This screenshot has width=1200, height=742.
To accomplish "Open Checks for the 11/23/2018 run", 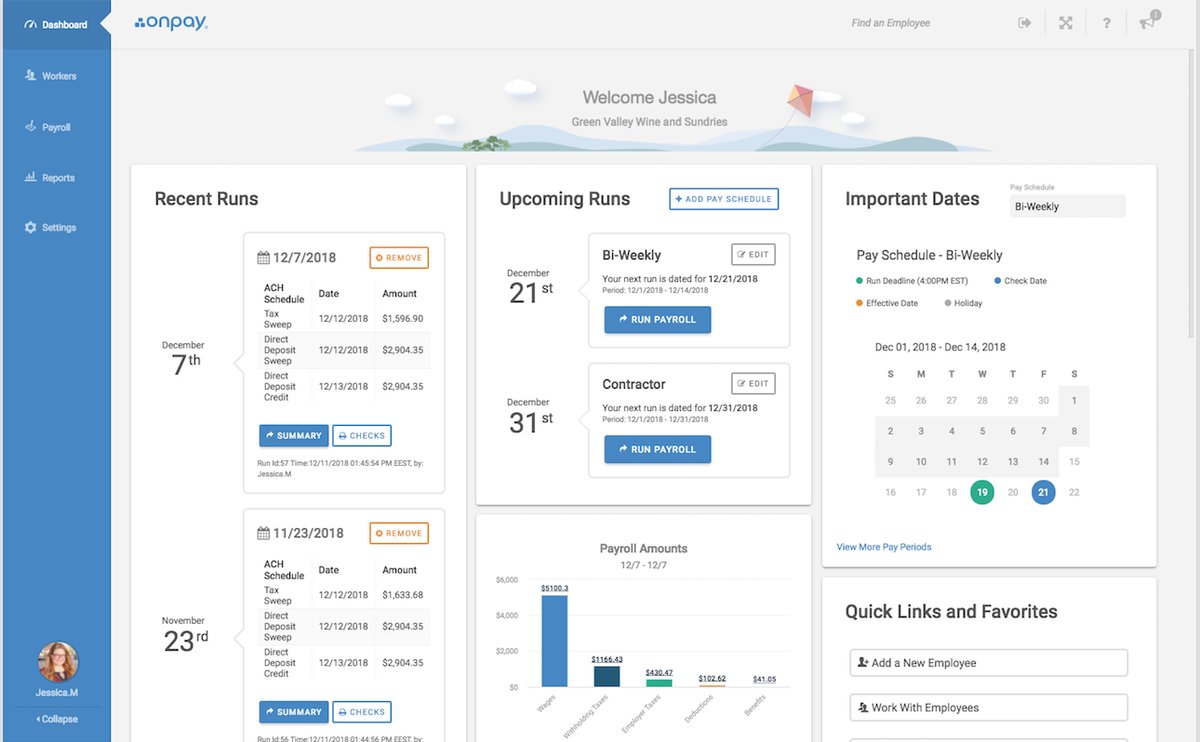I will 362,712.
